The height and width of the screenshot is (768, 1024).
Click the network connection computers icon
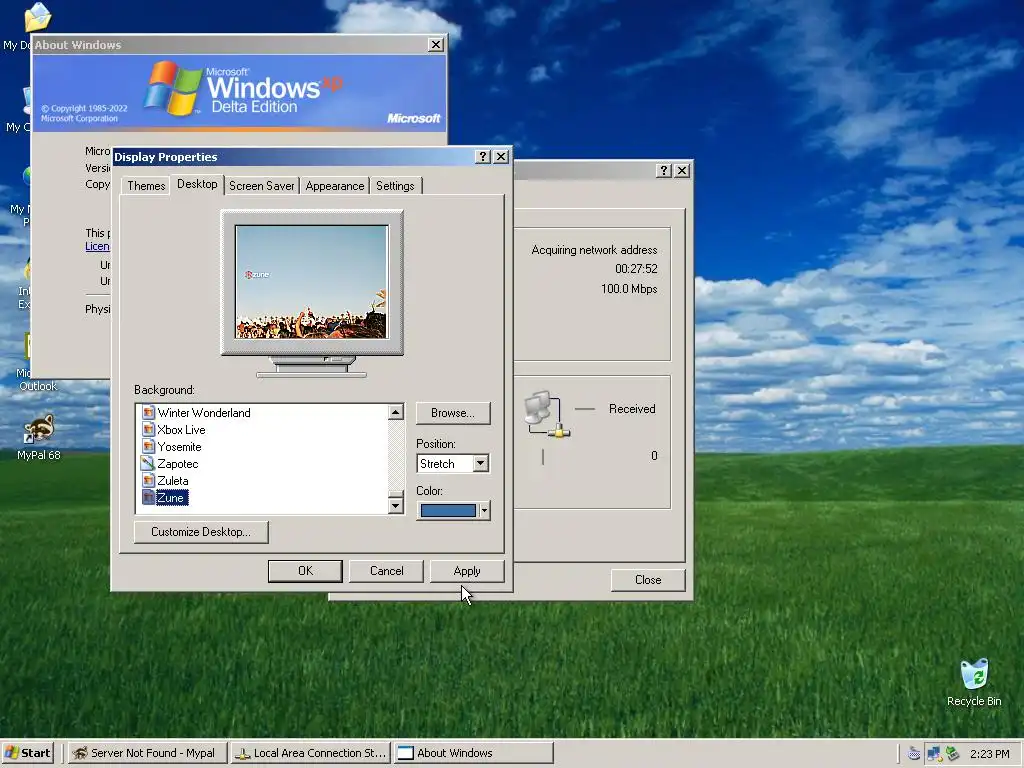(547, 414)
